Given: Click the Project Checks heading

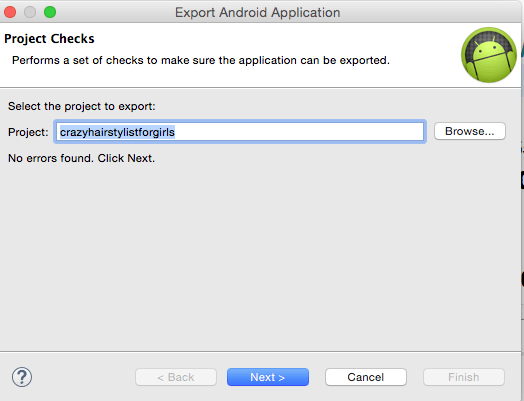Looking at the screenshot, I should [x=49, y=39].
